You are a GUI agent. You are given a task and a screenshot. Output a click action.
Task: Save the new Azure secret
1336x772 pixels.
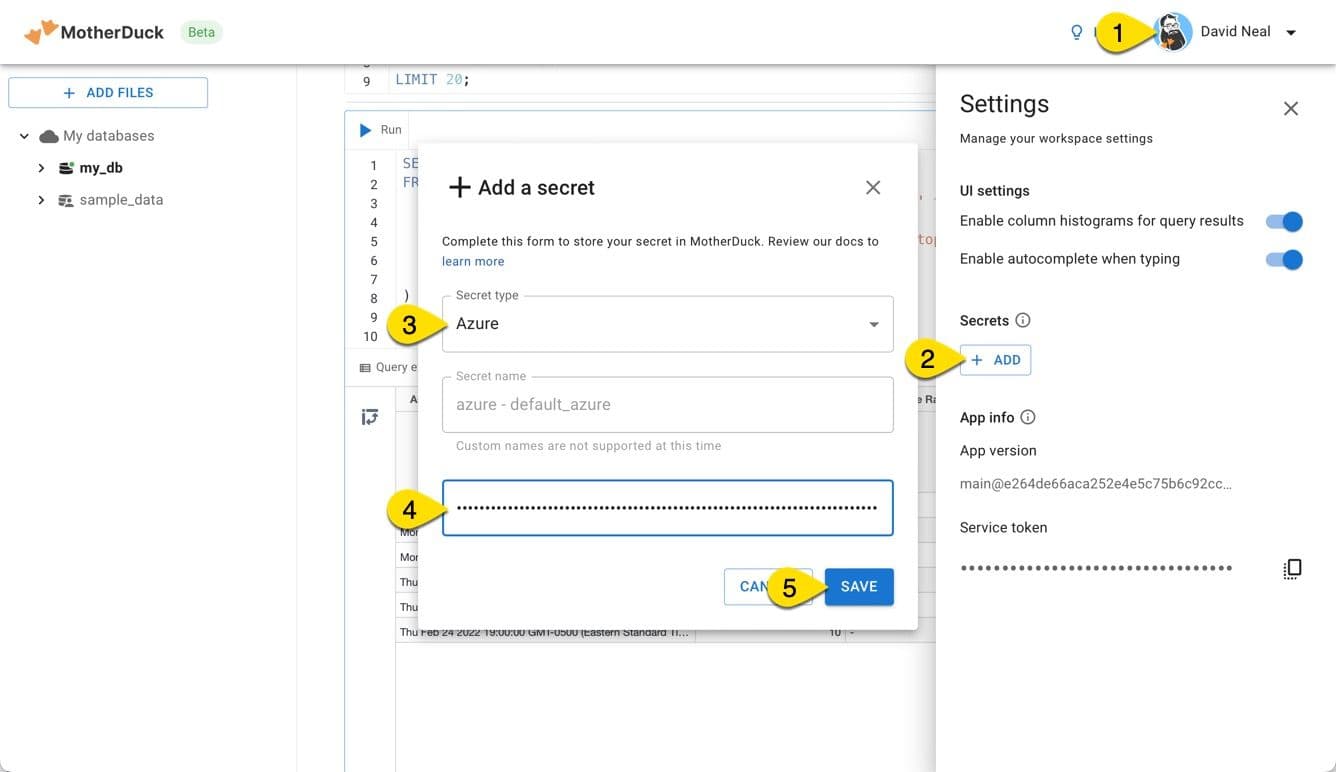(x=858, y=586)
